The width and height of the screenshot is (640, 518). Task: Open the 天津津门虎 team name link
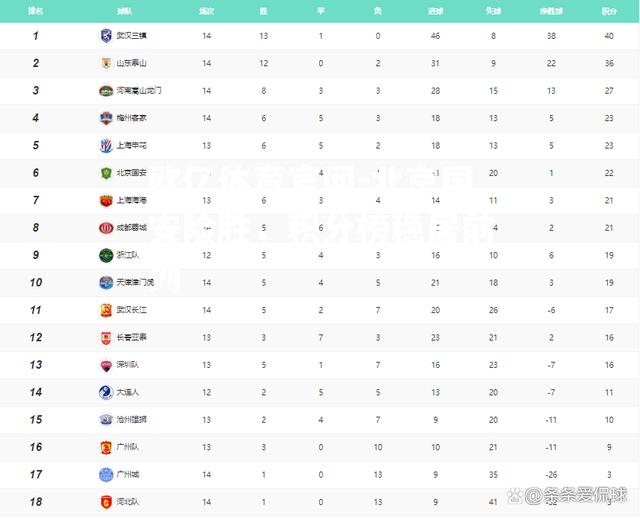click(135, 282)
